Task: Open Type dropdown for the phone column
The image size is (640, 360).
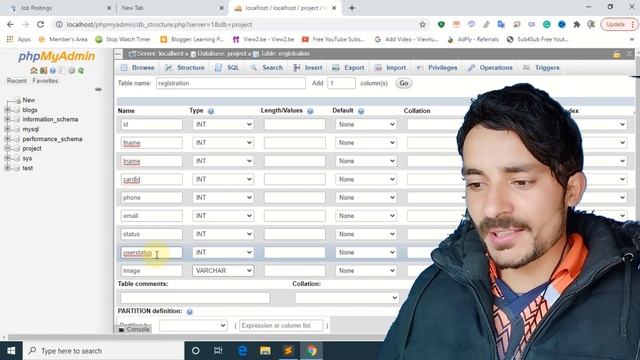Action: click(223, 198)
